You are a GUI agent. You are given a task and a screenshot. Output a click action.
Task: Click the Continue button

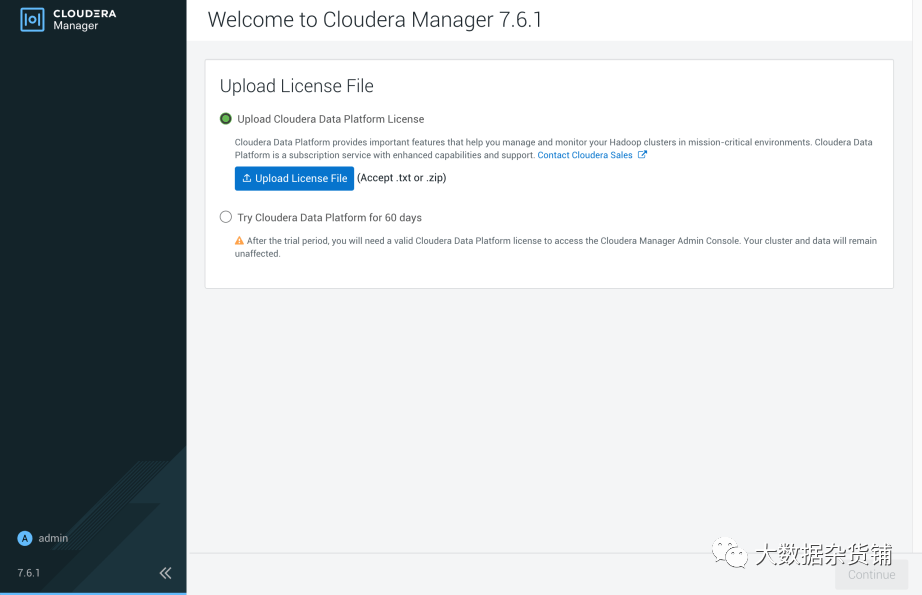pos(871,574)
